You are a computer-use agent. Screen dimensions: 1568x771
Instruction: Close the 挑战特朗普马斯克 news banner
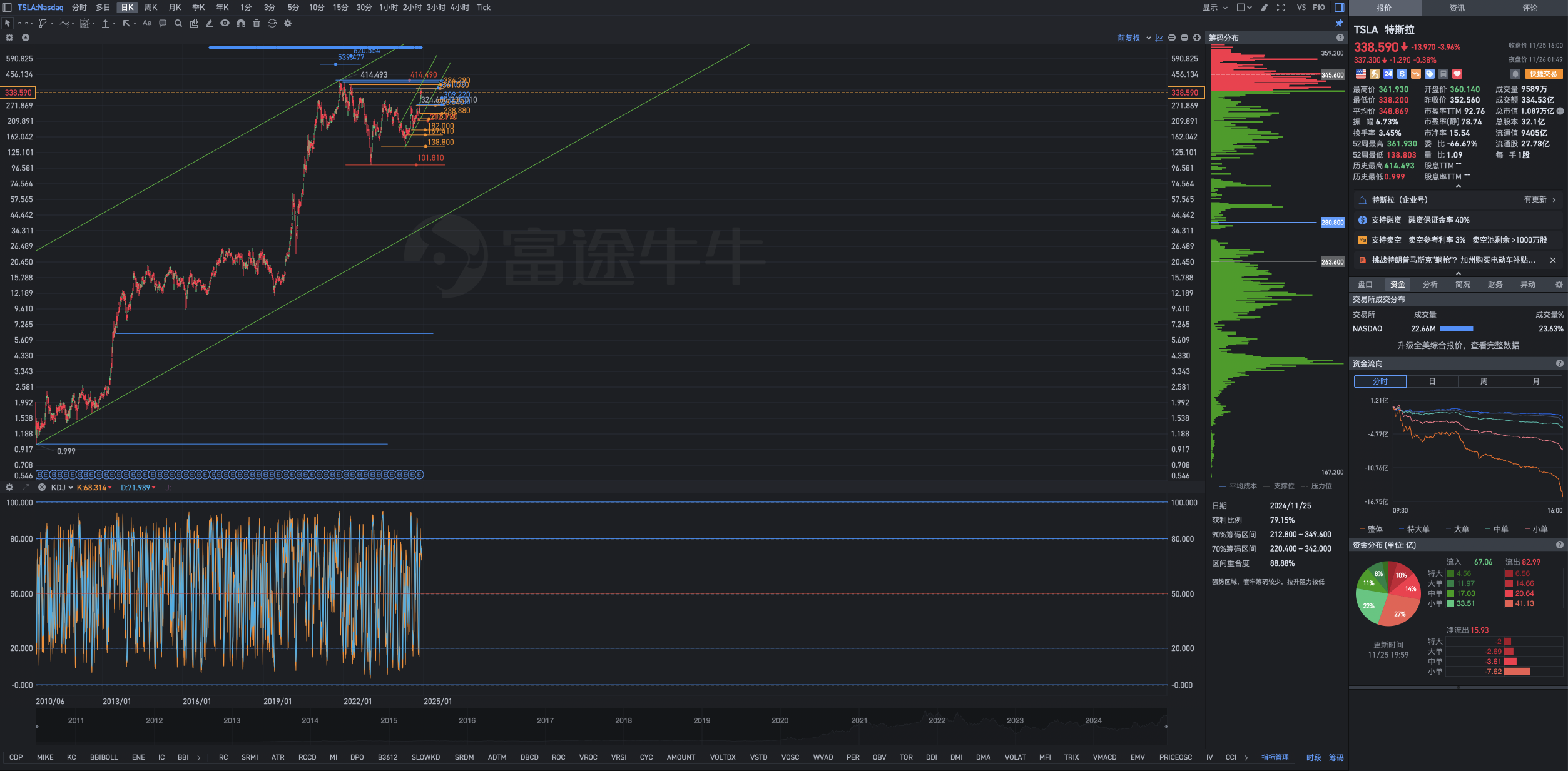click(x=1553, y=260)
